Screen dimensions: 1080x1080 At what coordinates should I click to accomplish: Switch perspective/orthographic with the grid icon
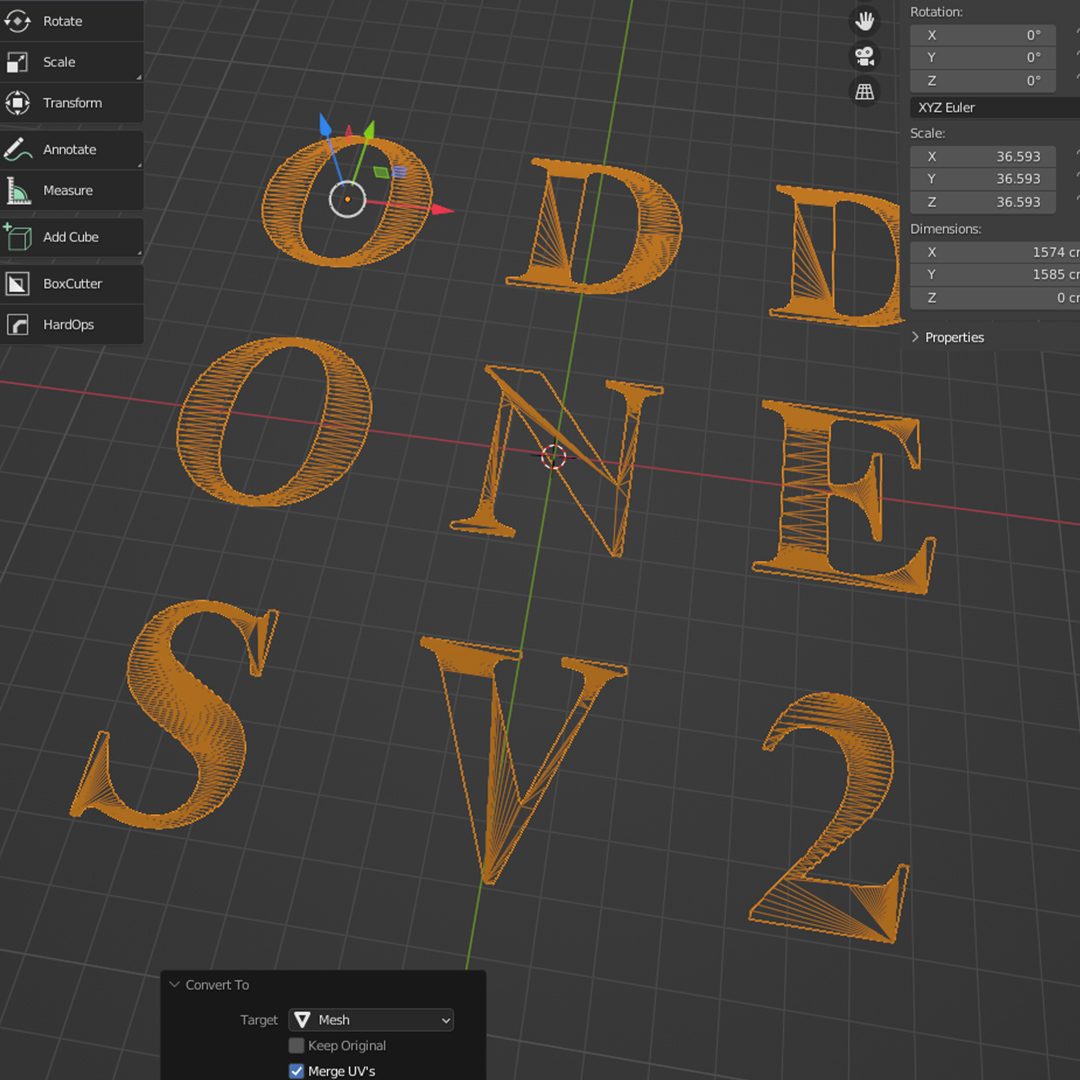coord(864,92)
